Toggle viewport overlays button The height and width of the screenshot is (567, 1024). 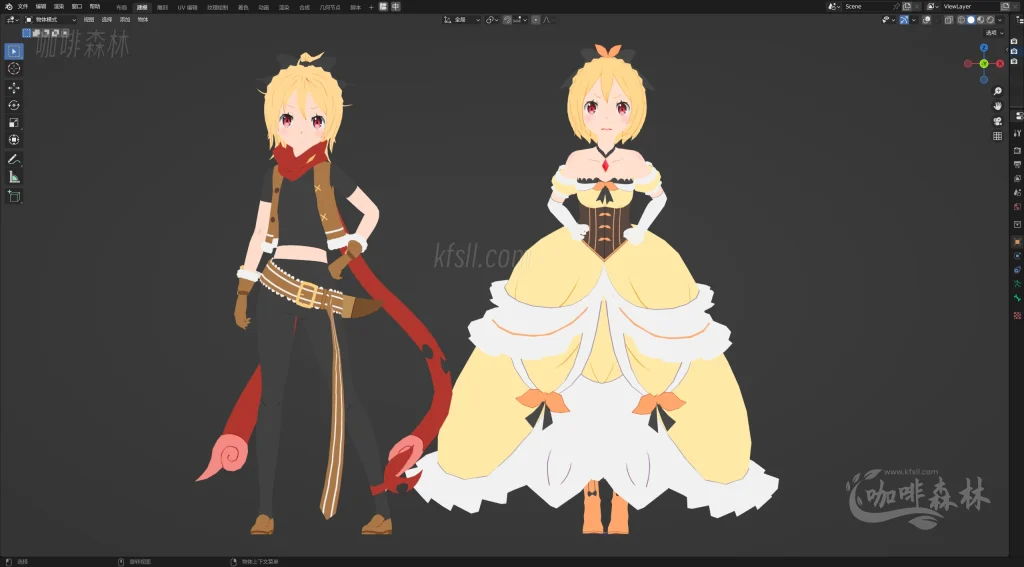926,20
